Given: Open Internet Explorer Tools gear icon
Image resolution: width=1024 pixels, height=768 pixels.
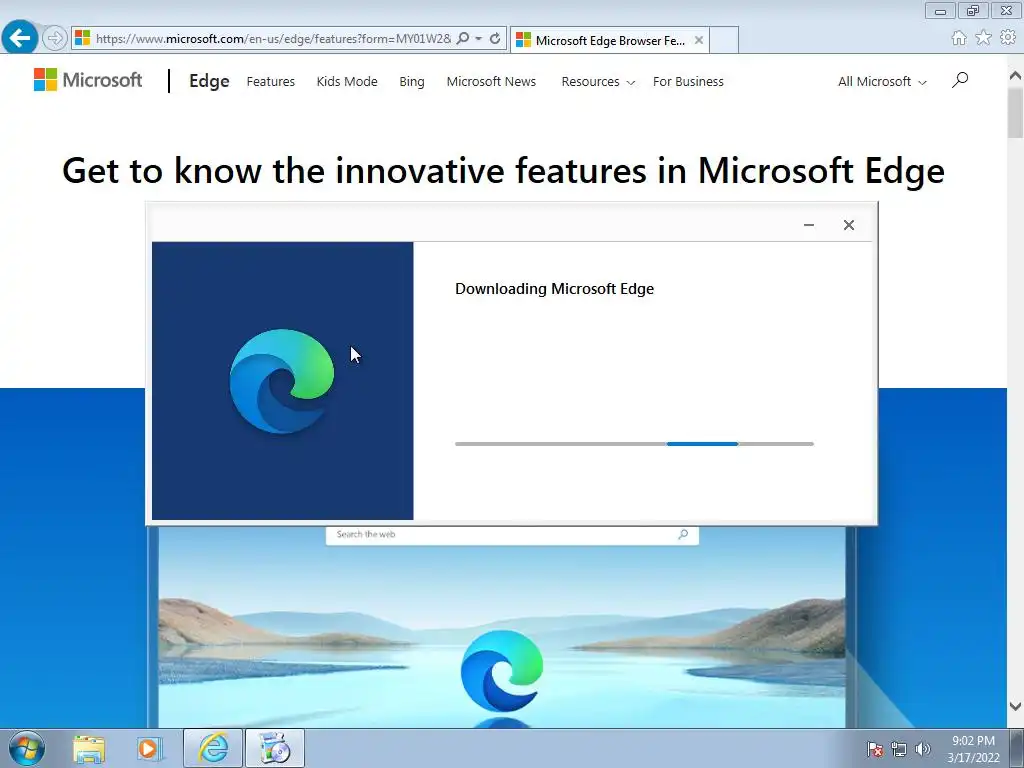Looking at the screenshot, I should pyautogui.click(x=1008, y=38).
